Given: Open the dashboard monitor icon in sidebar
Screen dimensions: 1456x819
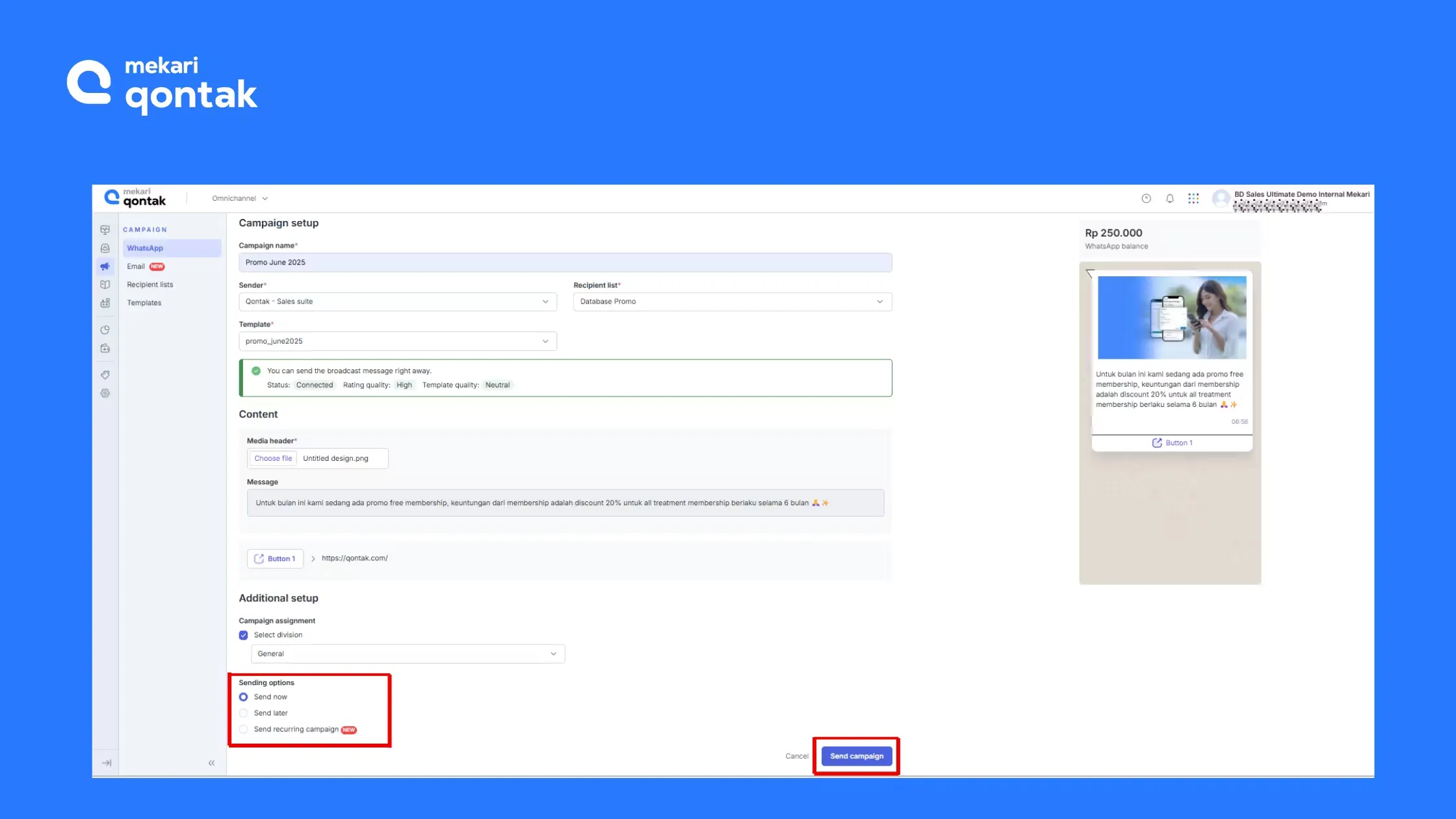Looking at the screenshot, I should pyautogui.click(x=105, y=230).
